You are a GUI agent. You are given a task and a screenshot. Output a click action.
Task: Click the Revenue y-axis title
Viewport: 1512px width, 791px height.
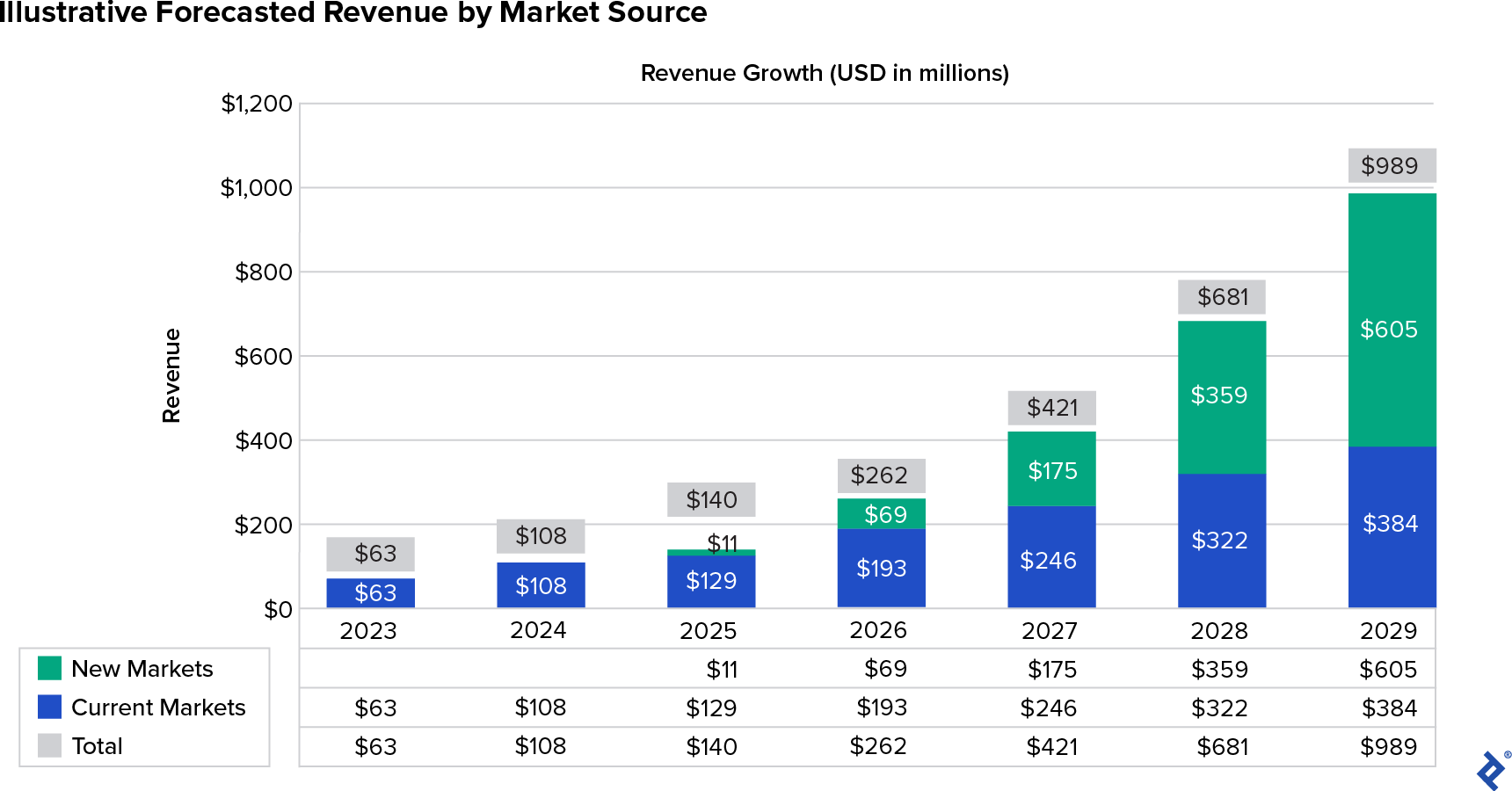coord(171,376)
